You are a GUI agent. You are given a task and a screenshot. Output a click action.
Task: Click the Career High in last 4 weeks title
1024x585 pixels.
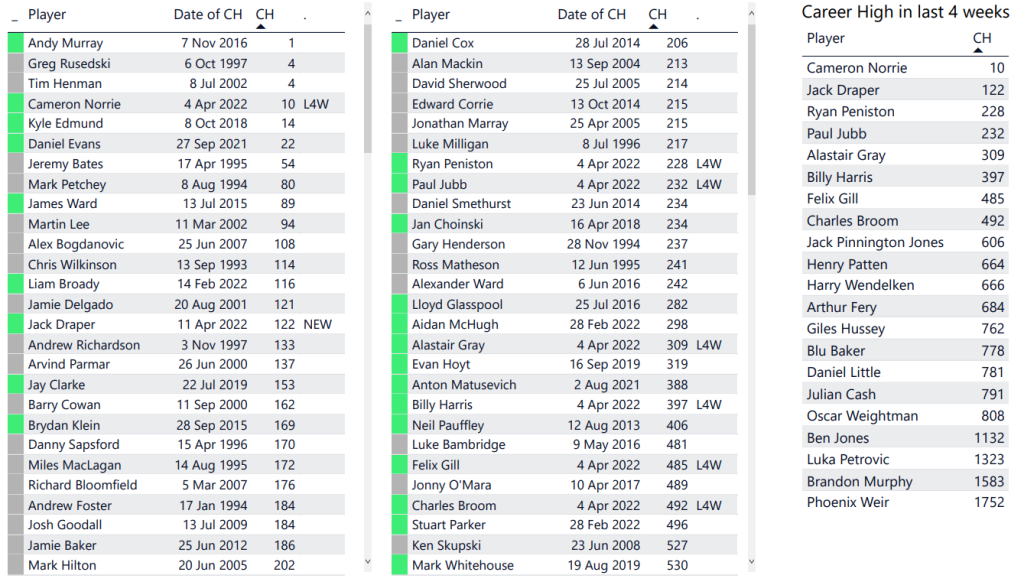pos(905,12)
